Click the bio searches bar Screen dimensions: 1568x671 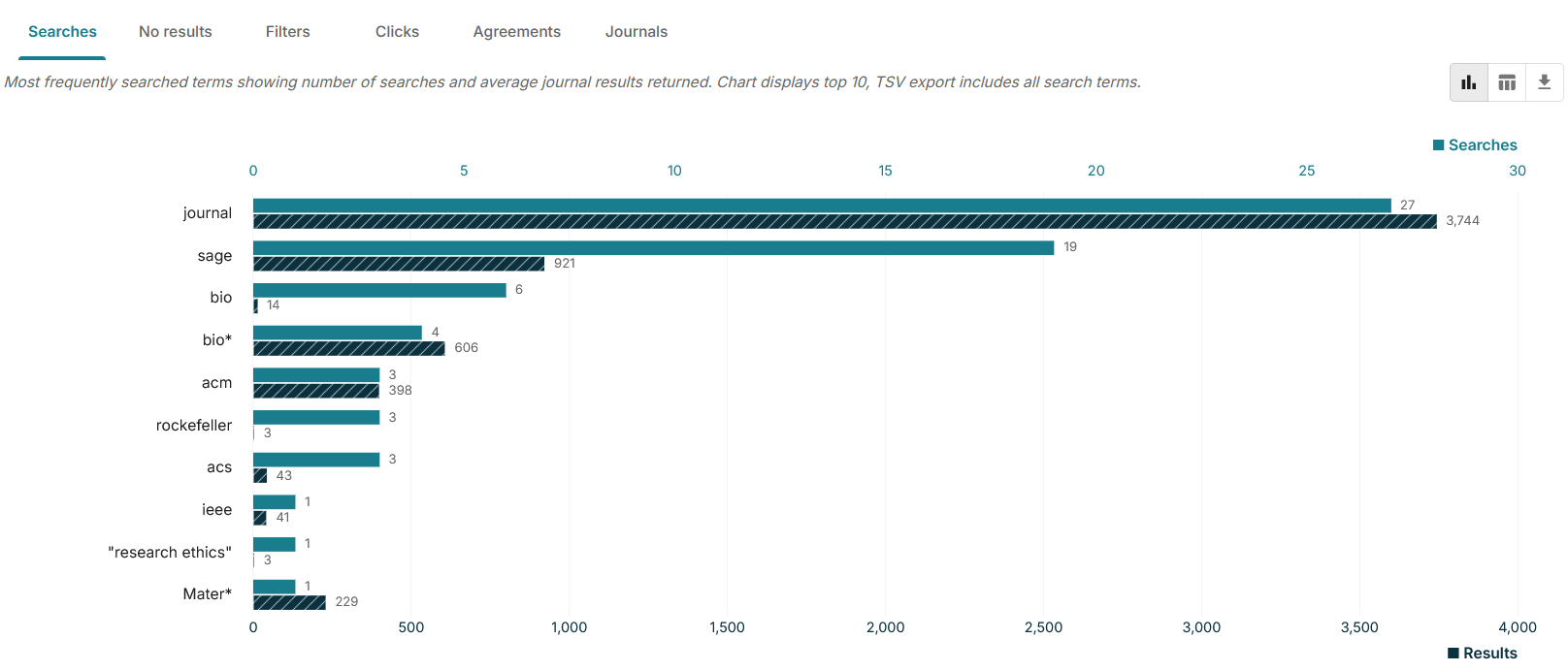[379, 291]
